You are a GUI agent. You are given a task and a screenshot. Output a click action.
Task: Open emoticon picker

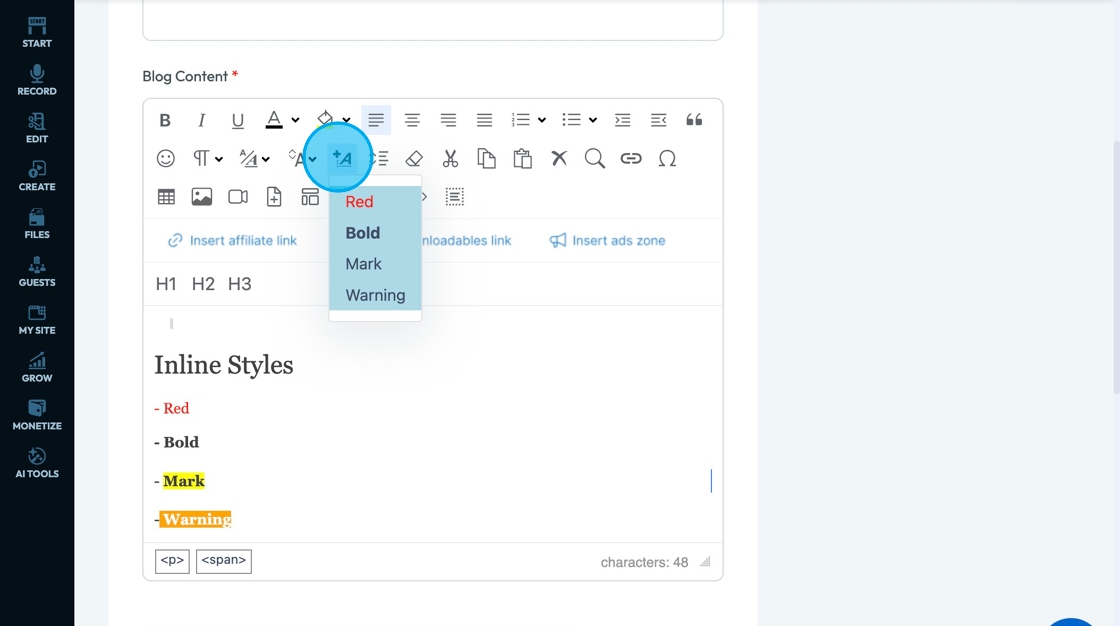(x=166, y=159)
